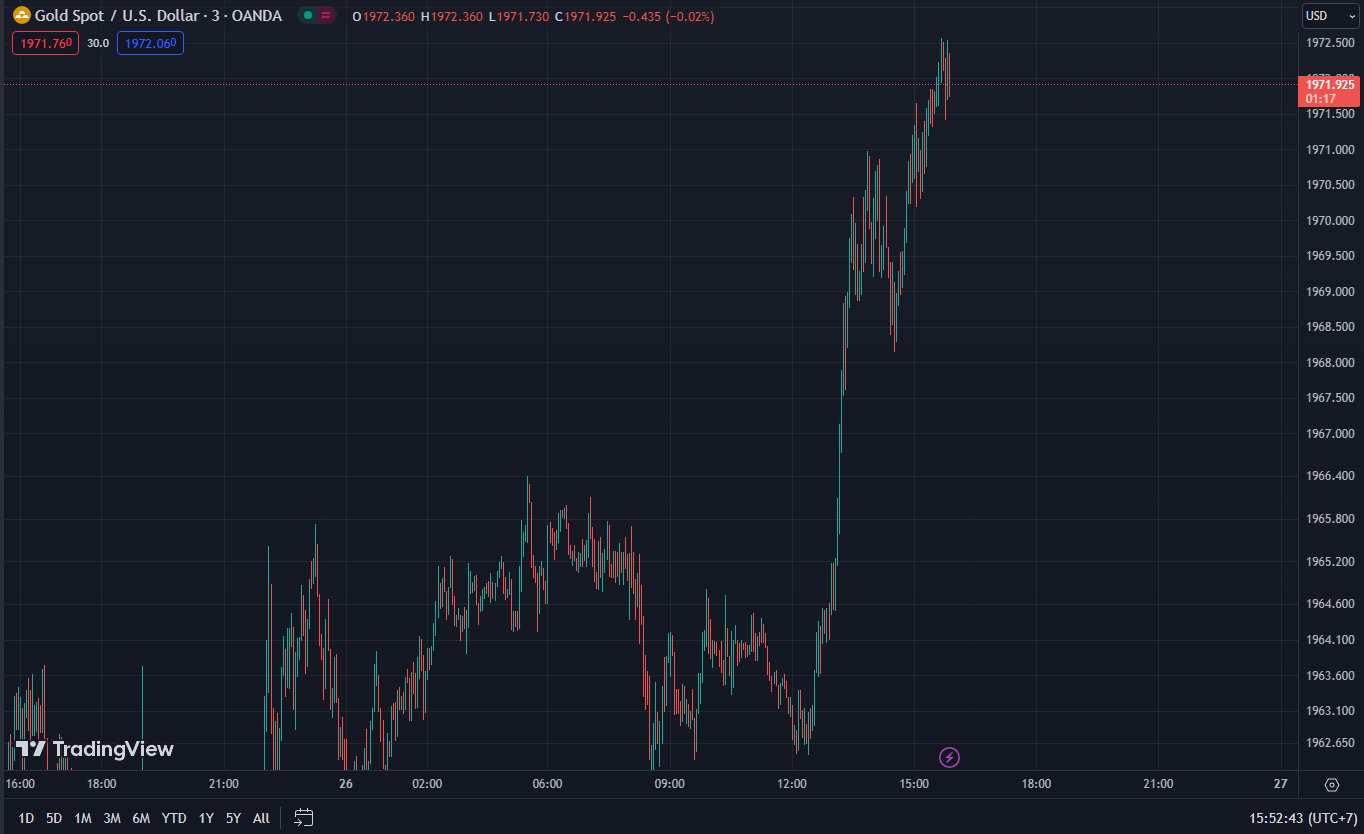Click the Gold Spot symbol logo icon
Image resolution: width=1364 pixels, height=834 pixels.
21,16
